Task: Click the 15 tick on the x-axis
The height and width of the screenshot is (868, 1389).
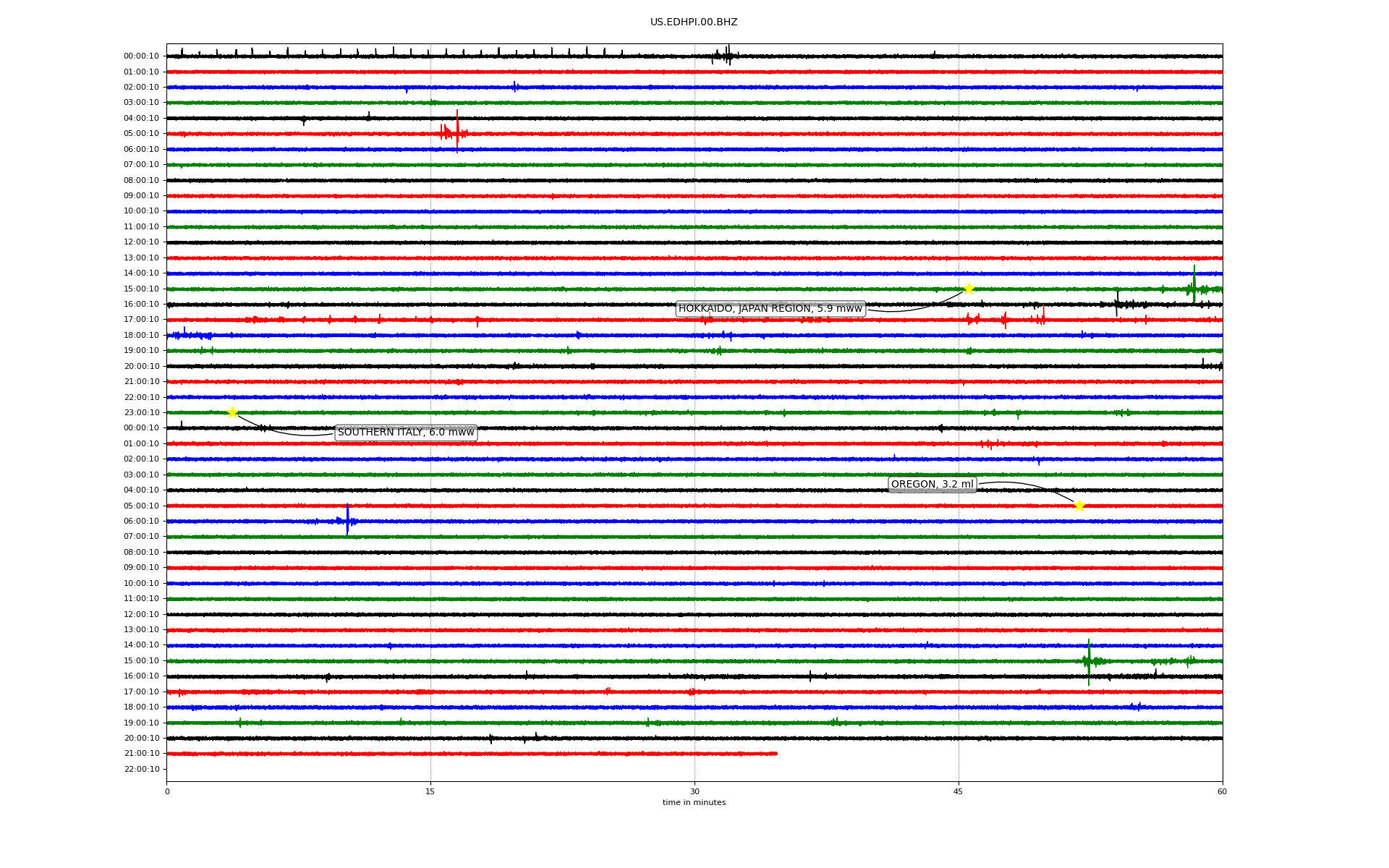Action: click(x=430, y=791)
